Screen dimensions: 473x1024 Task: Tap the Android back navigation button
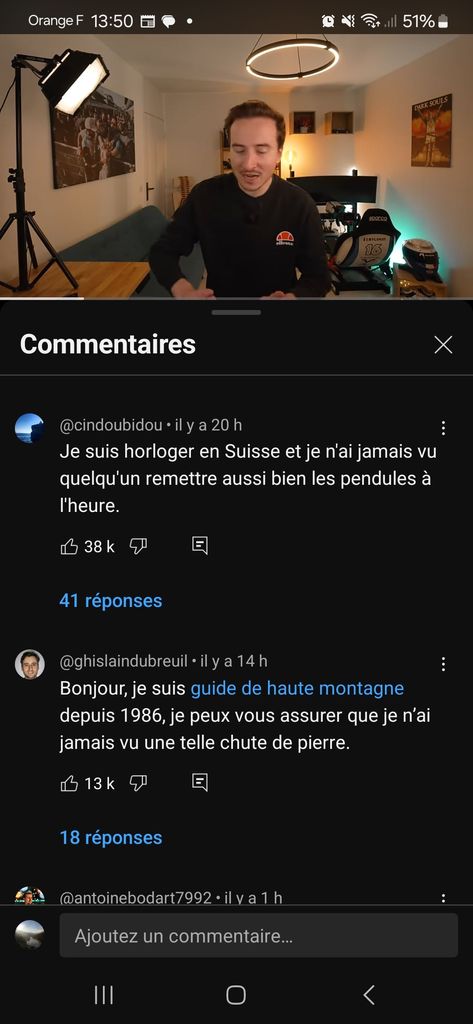click(x=368, y=995)
